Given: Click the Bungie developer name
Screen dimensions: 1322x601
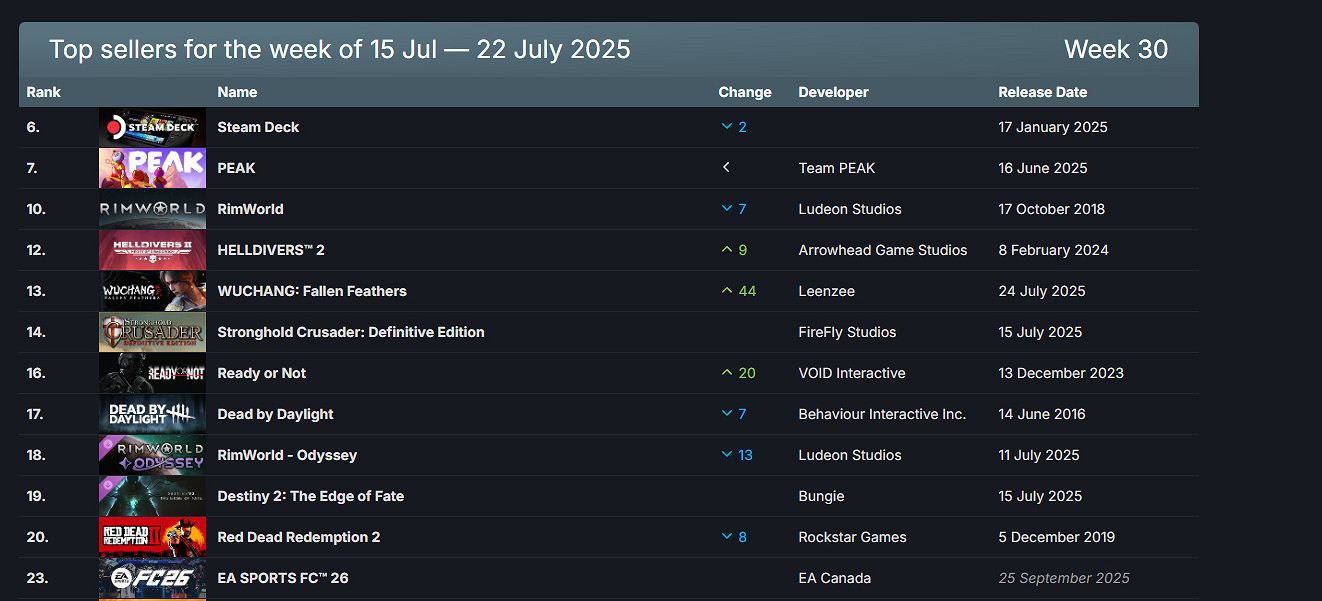Looking at the screenshot, I should point(820,496).
